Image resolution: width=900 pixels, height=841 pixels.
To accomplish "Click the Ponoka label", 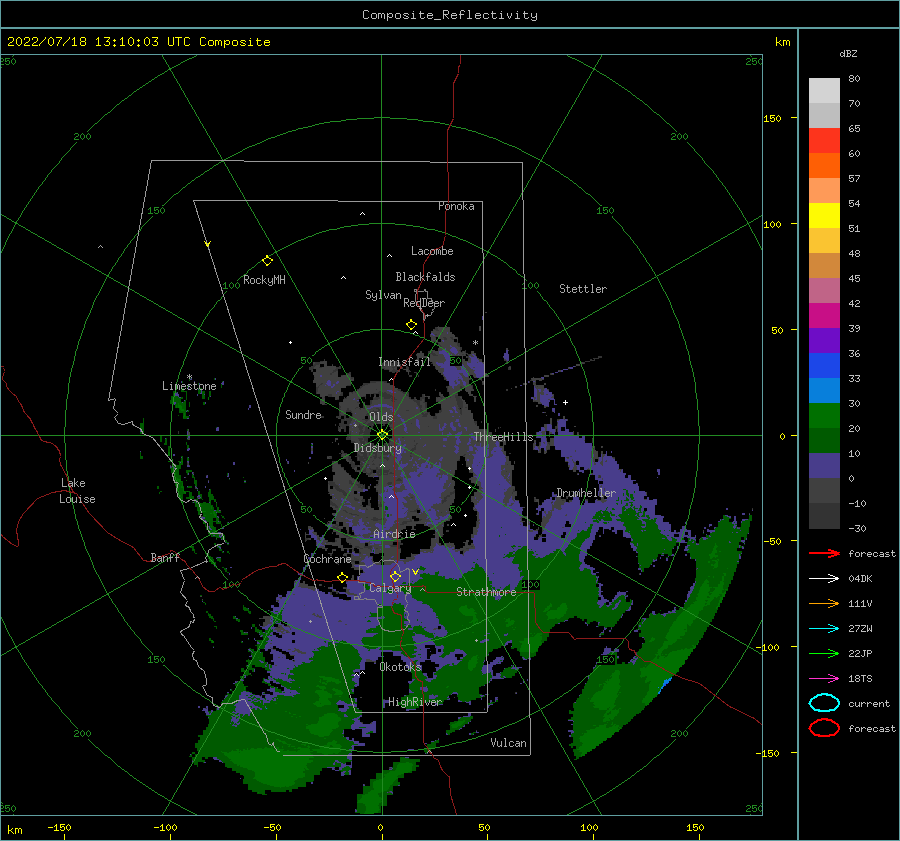I will click(456, 206).
